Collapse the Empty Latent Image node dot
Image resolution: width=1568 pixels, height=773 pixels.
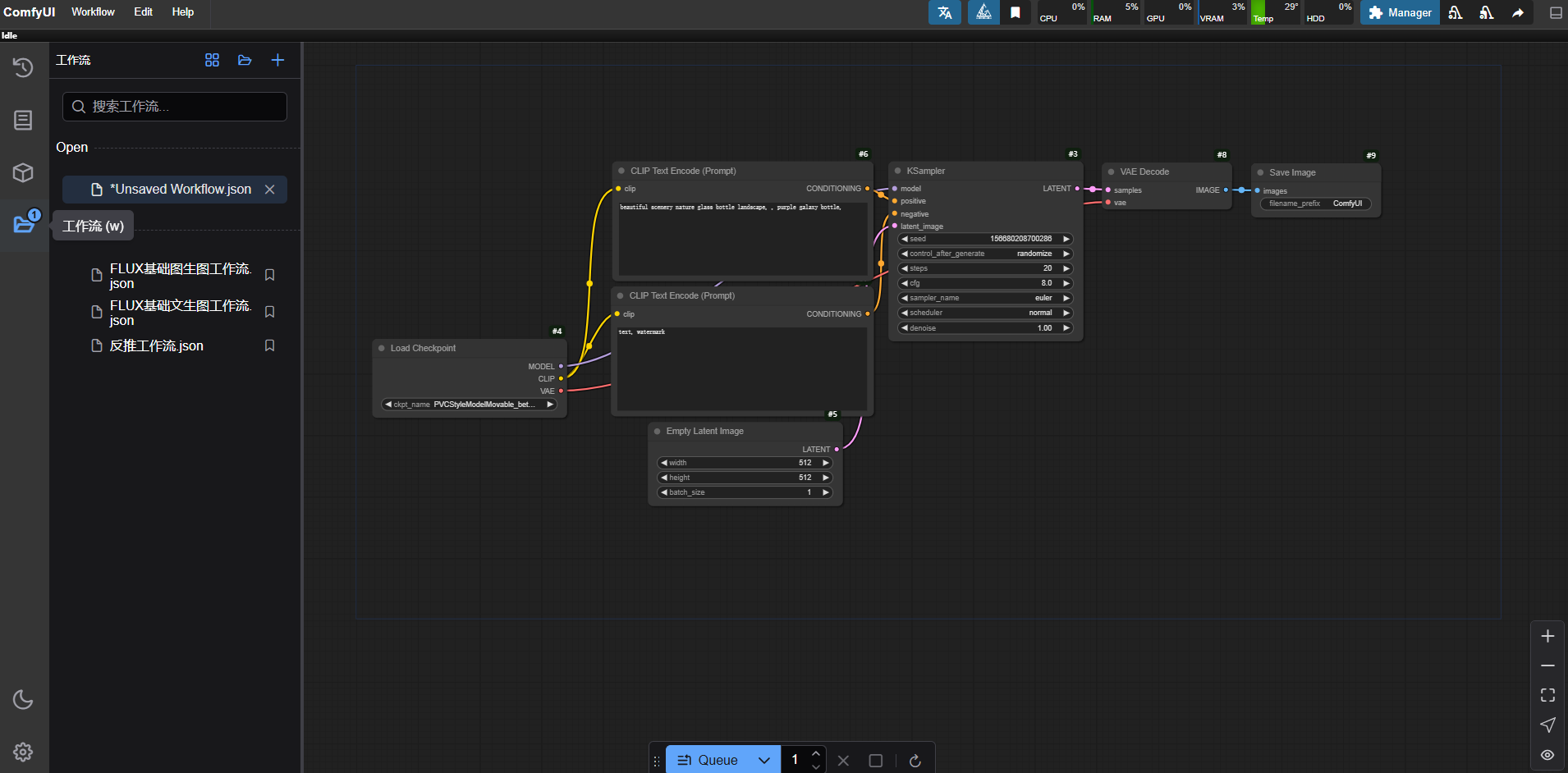658,431
